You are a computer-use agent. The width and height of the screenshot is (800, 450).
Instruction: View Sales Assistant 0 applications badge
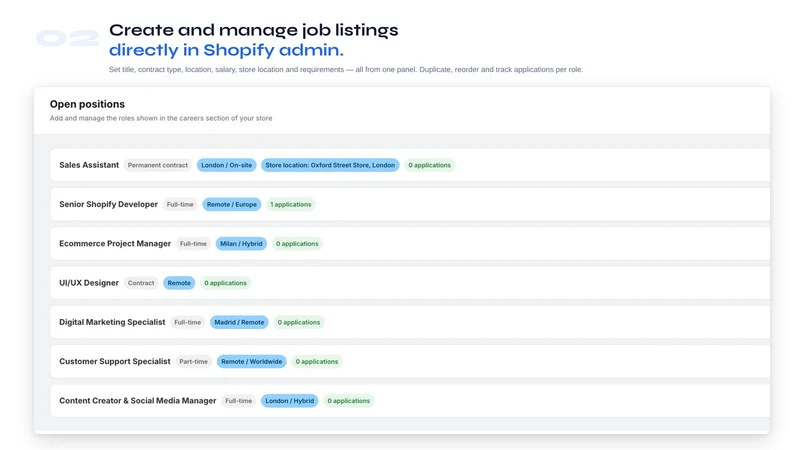tap(430, 165)
